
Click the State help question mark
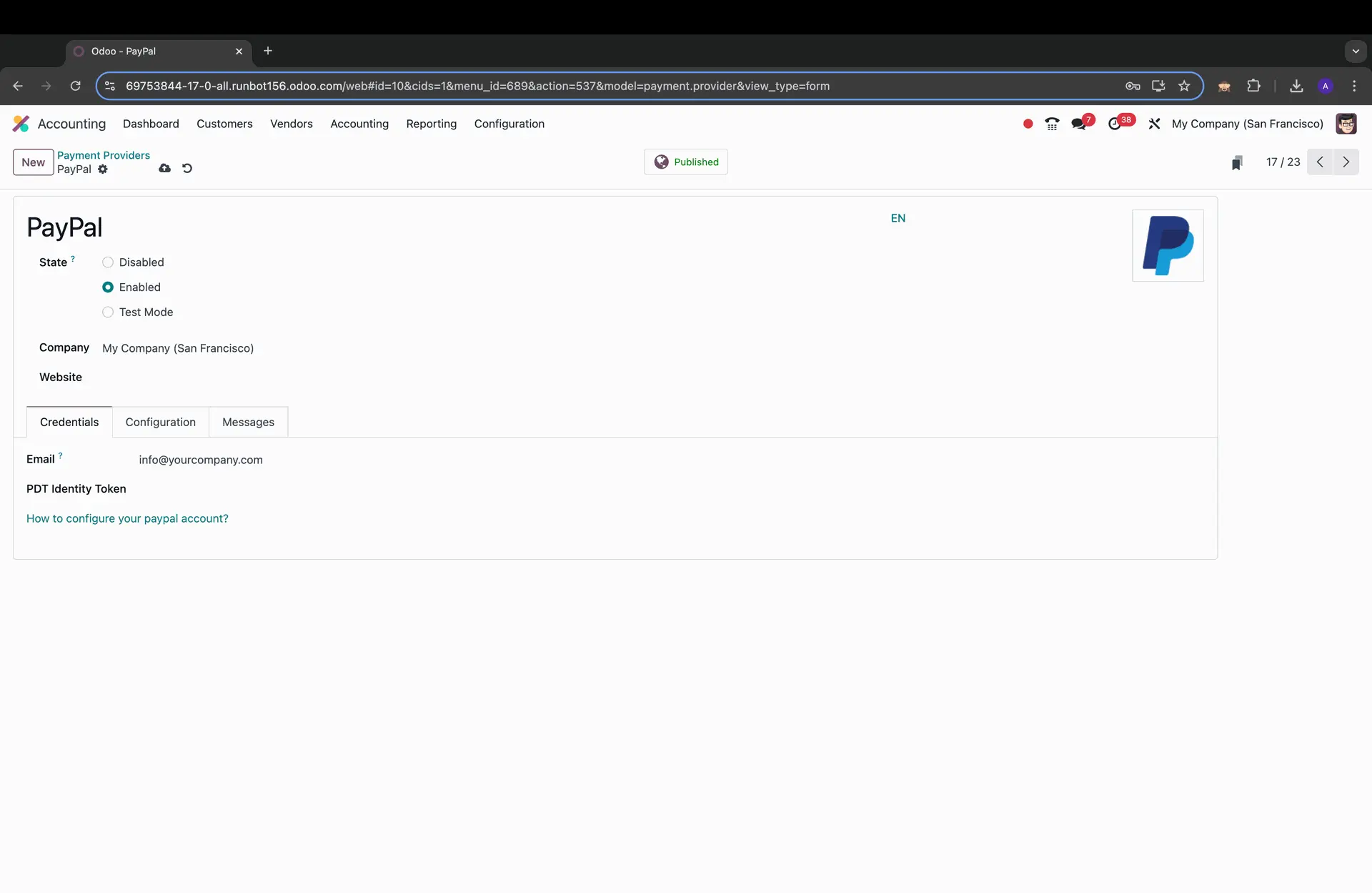point(73,259)
